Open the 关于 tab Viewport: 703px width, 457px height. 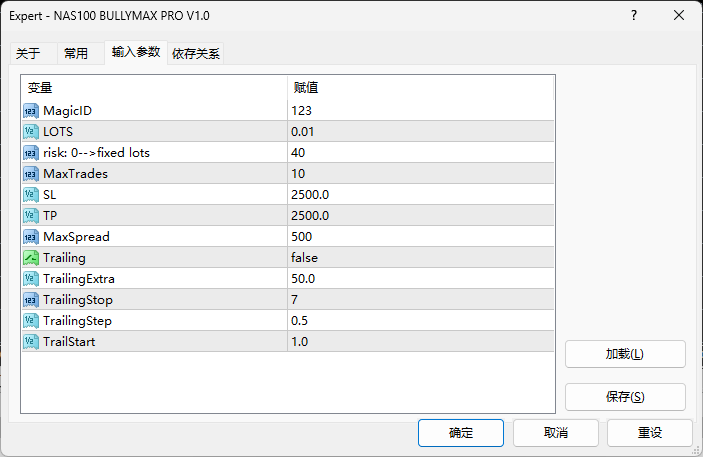28,54
